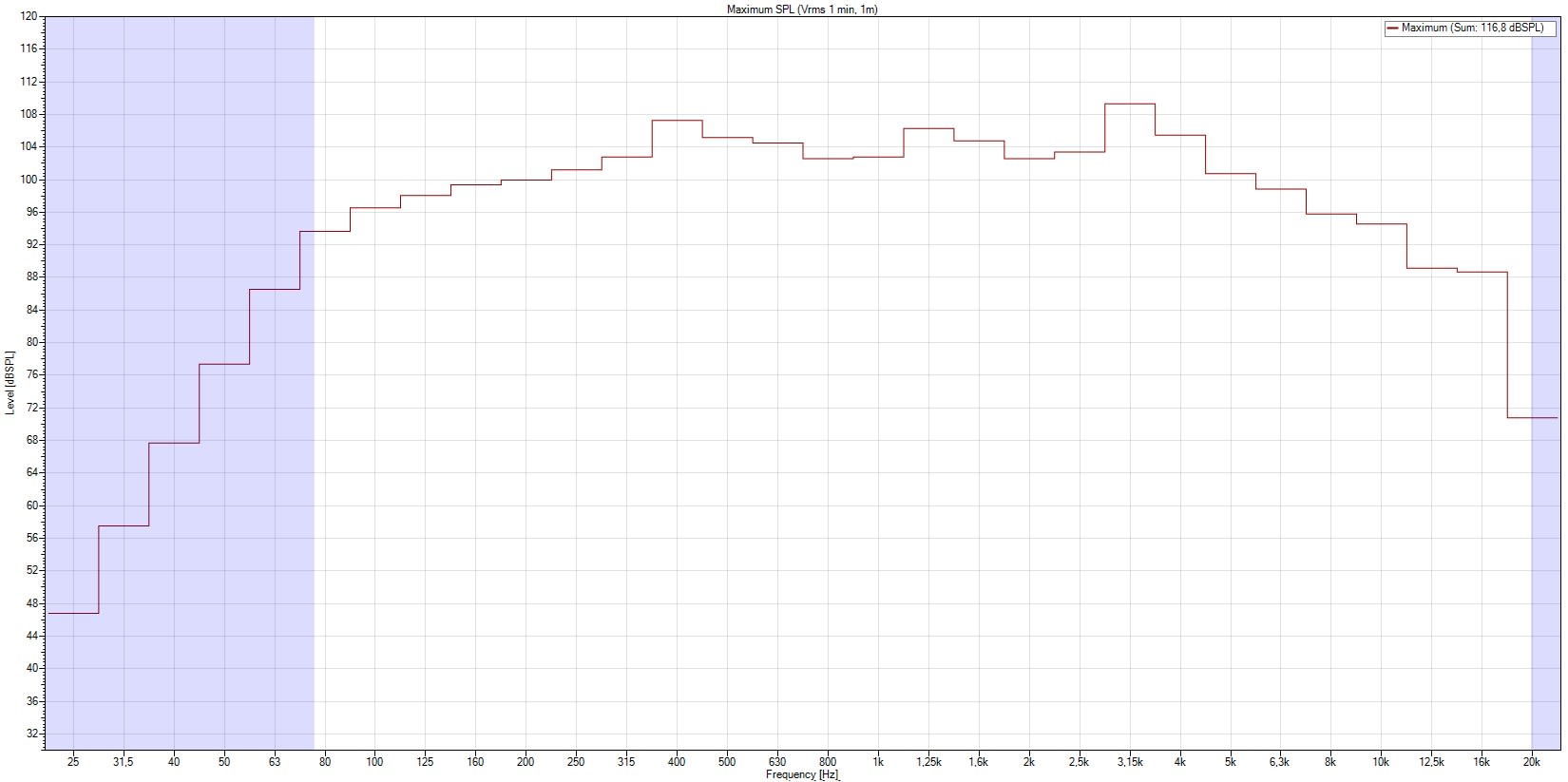Click the 32 level tick label
The width and height of the screenshot is (1568, 782).
(x=30, y=734)
